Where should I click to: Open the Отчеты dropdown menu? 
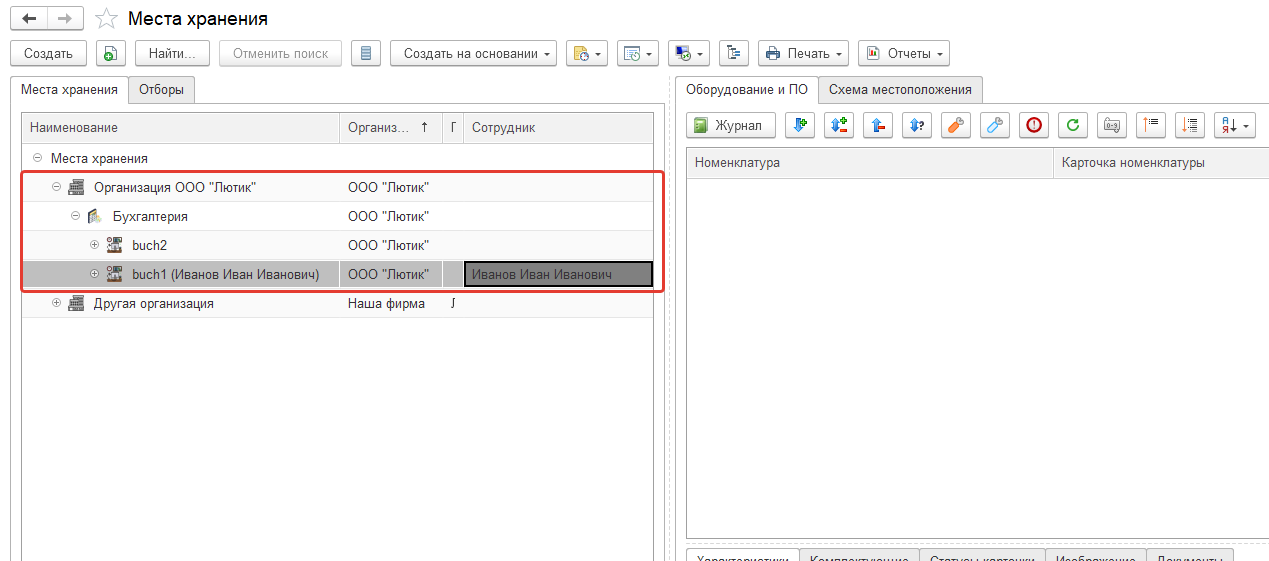pyautogui.click(x=903, y=54)
